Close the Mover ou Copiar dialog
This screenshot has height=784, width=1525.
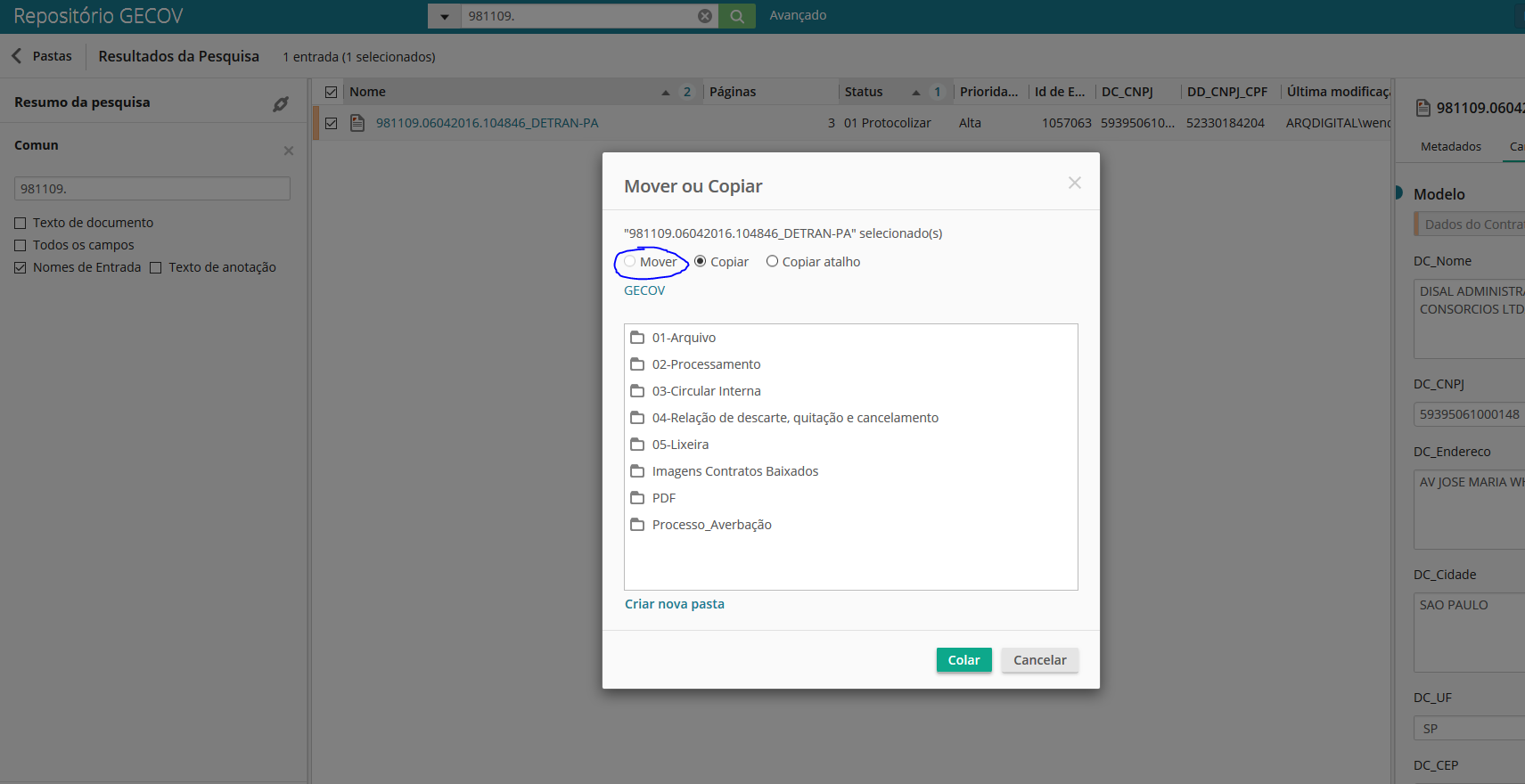click(1074, 183)
